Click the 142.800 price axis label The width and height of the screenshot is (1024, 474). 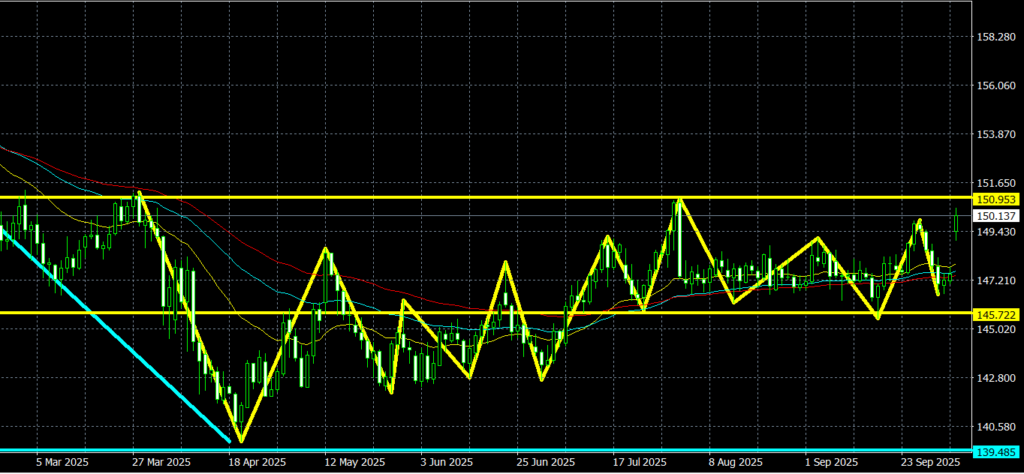pyautogui.click(x=994, y=378)
